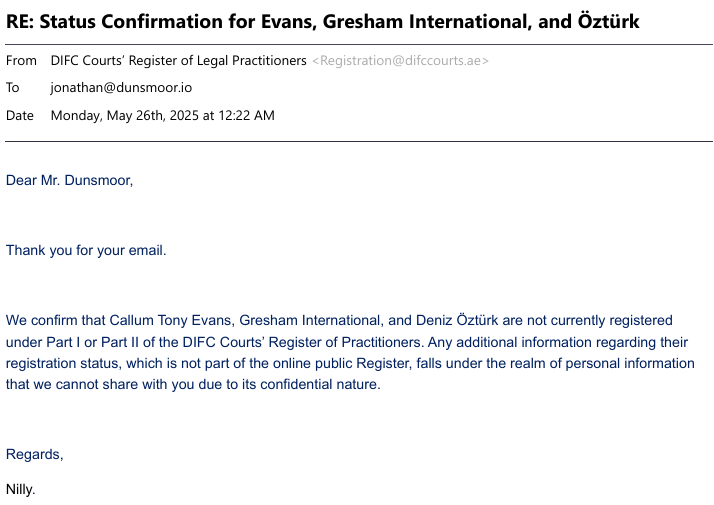Click the signature name "Nilly."
Screen dimensions: 714x505
[x=20, y=490]
